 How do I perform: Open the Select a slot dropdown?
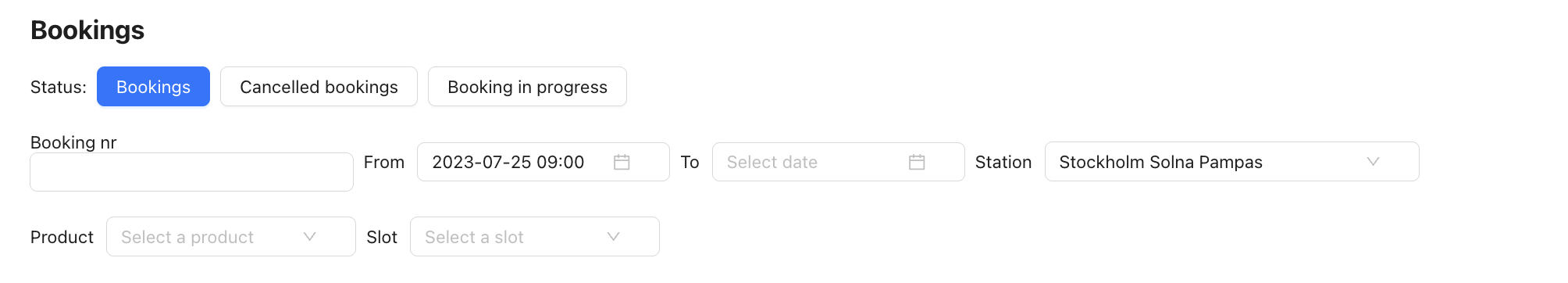[x=535, y=237]
